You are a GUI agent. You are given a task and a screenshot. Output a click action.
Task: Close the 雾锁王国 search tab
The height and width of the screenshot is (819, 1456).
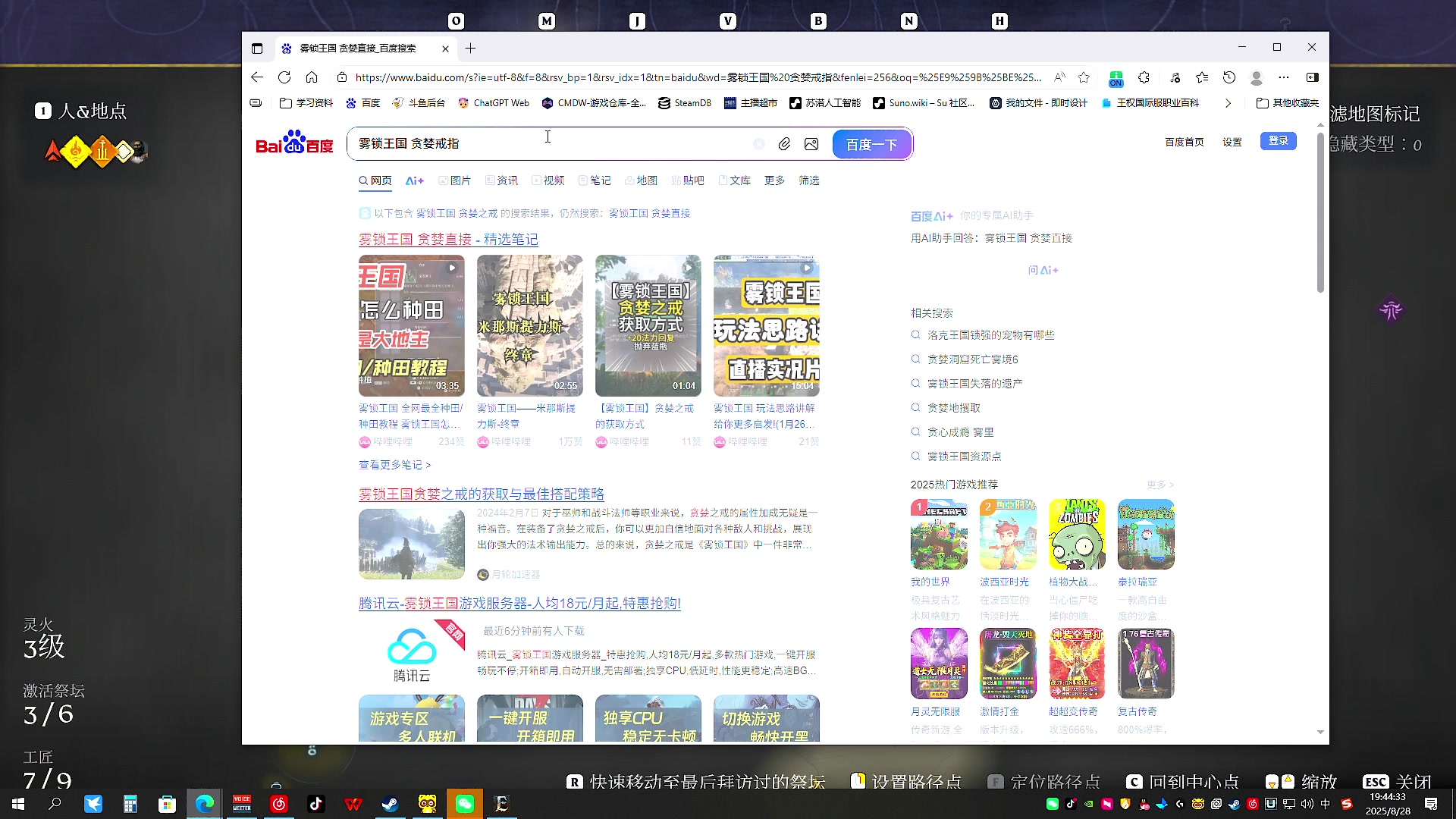click(445, 49)
